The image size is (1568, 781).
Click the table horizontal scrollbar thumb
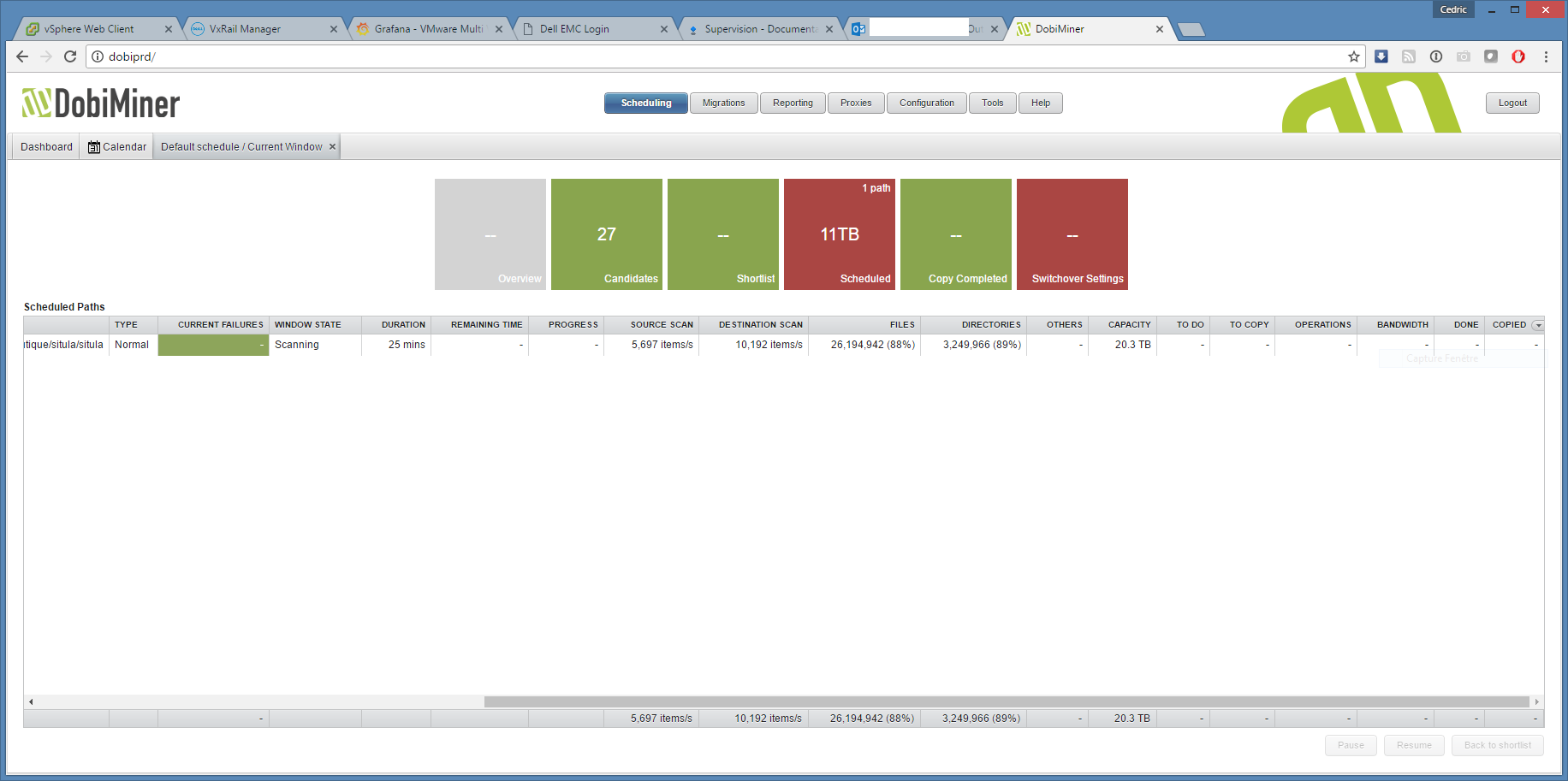[x=1006, y=701]
